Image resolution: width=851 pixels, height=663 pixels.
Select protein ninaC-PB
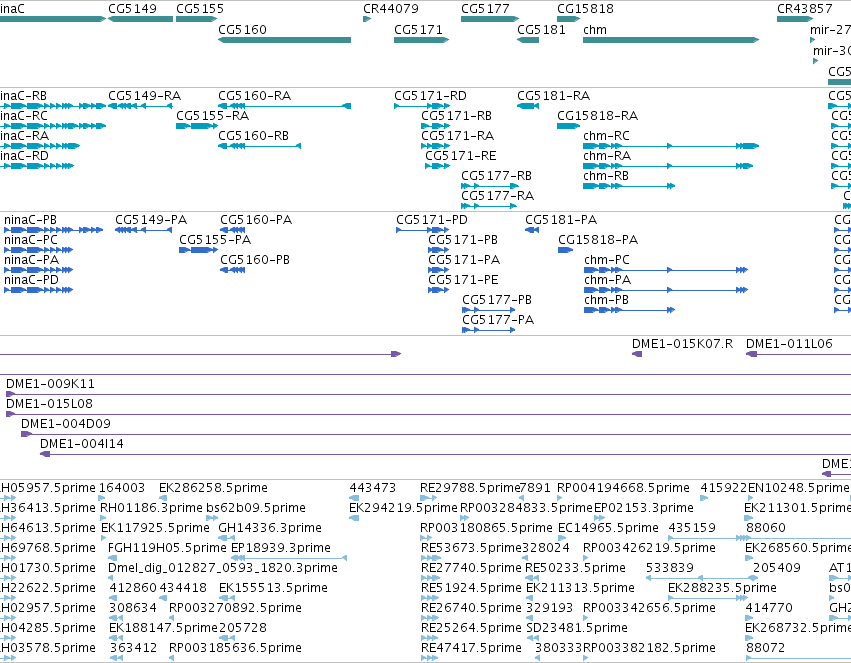click(53, 230)
